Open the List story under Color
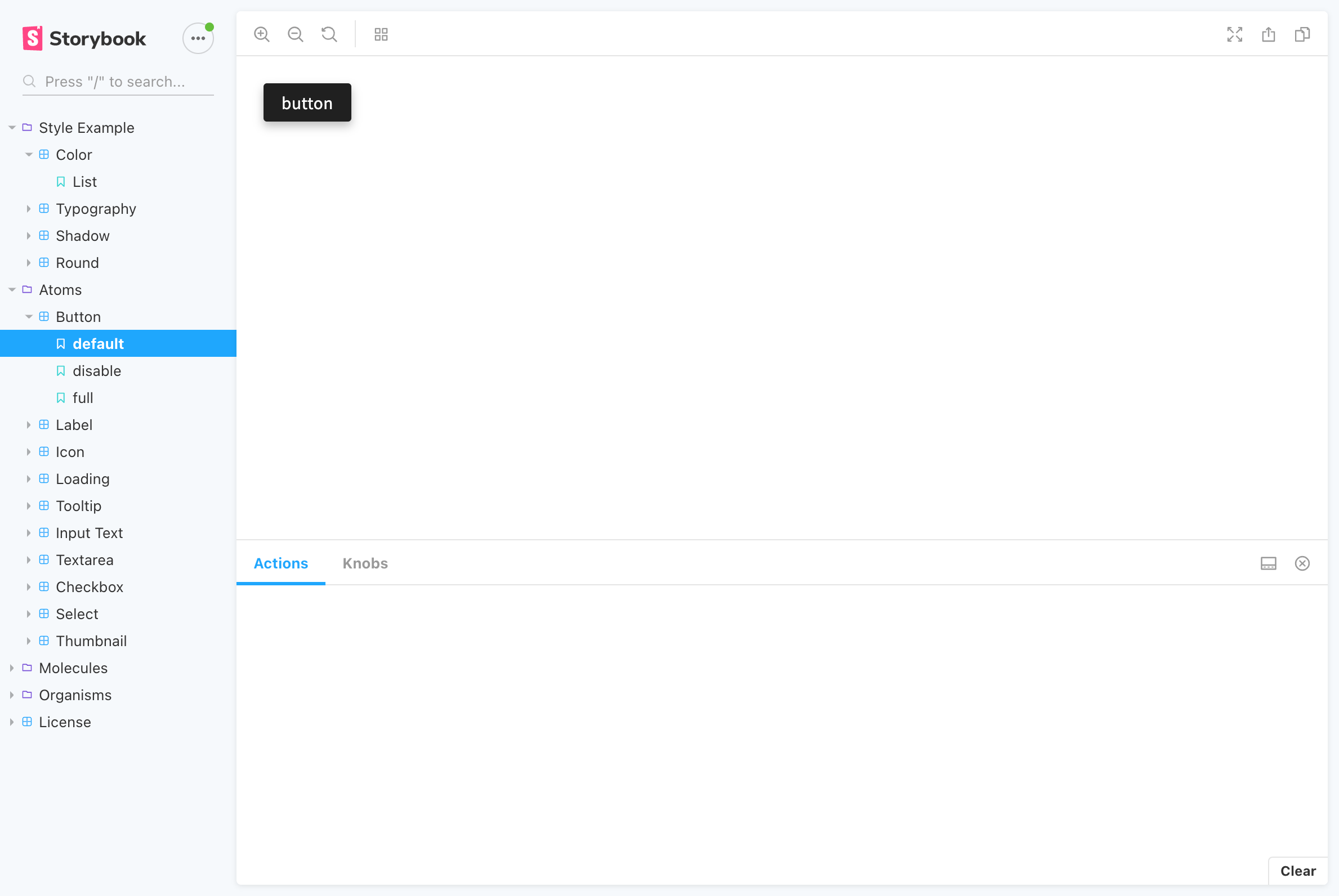This screenshot has height=896, width=1339. pyautogui.click(x=84, y=182)
